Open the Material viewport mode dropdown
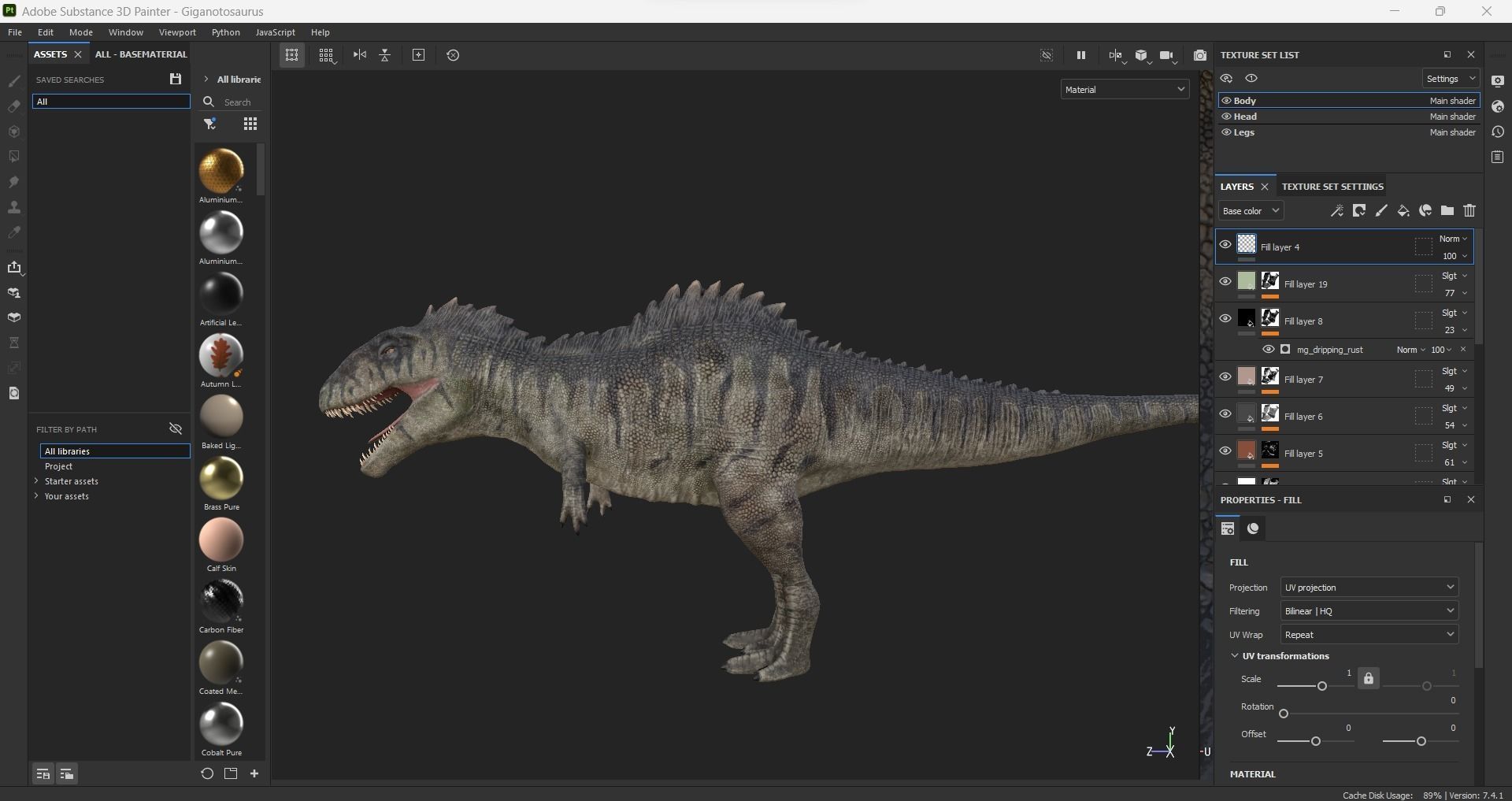This screenshot has height=801, width=1512. click(1125, 90)
